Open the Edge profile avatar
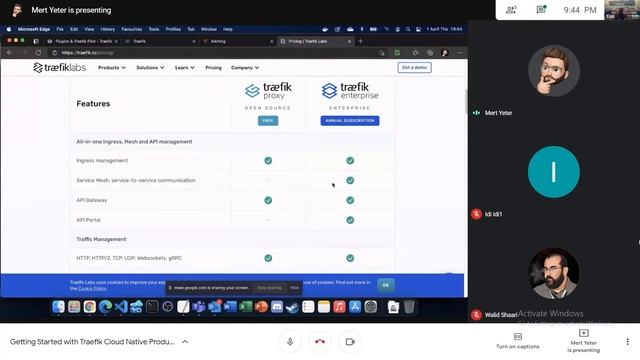The image size is (640, 360). [x=445, y=53]
